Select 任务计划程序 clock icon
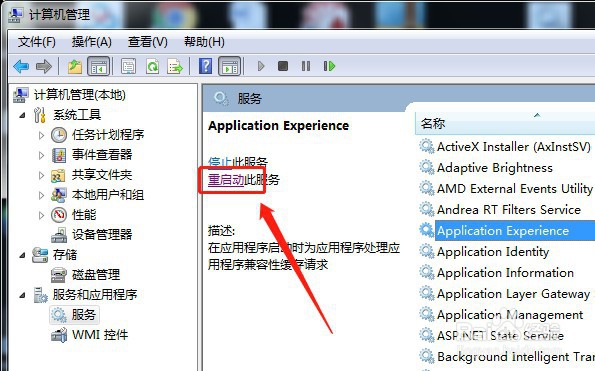The width and height of the screenshot is (595, 371). (59, 135)
